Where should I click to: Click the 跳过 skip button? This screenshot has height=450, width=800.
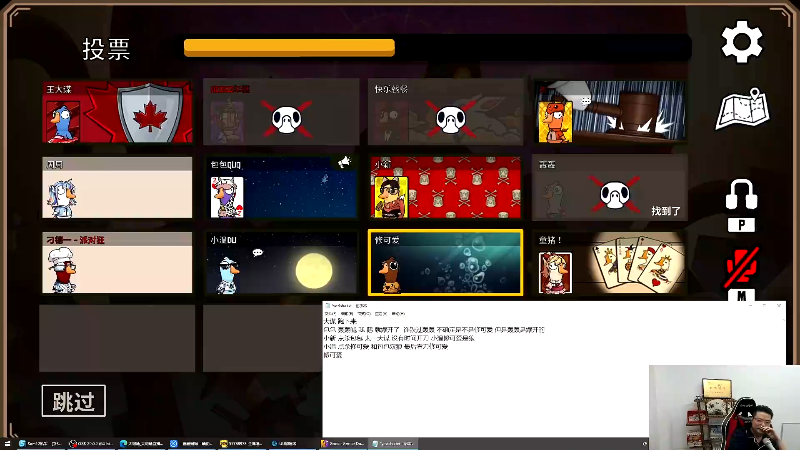coord(74,401)
